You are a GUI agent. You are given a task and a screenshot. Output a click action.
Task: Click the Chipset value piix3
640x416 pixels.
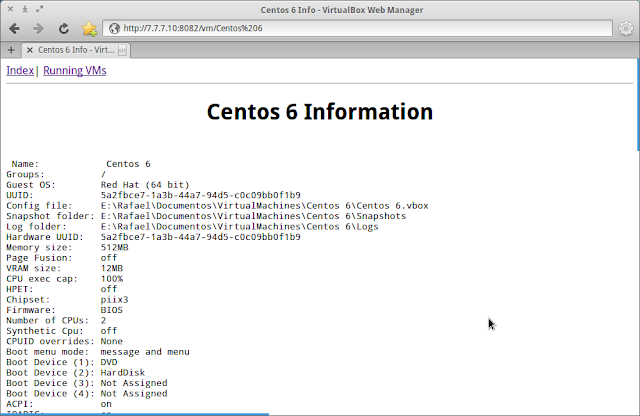(x=114, y=300)
